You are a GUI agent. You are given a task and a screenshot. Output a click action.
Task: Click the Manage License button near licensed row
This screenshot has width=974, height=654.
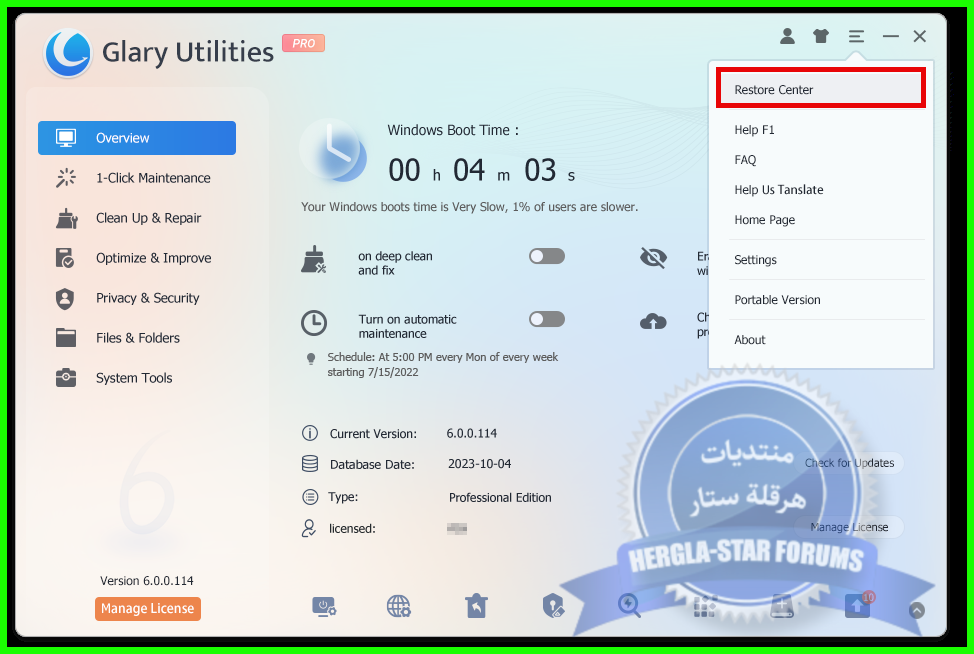[849, 527]
